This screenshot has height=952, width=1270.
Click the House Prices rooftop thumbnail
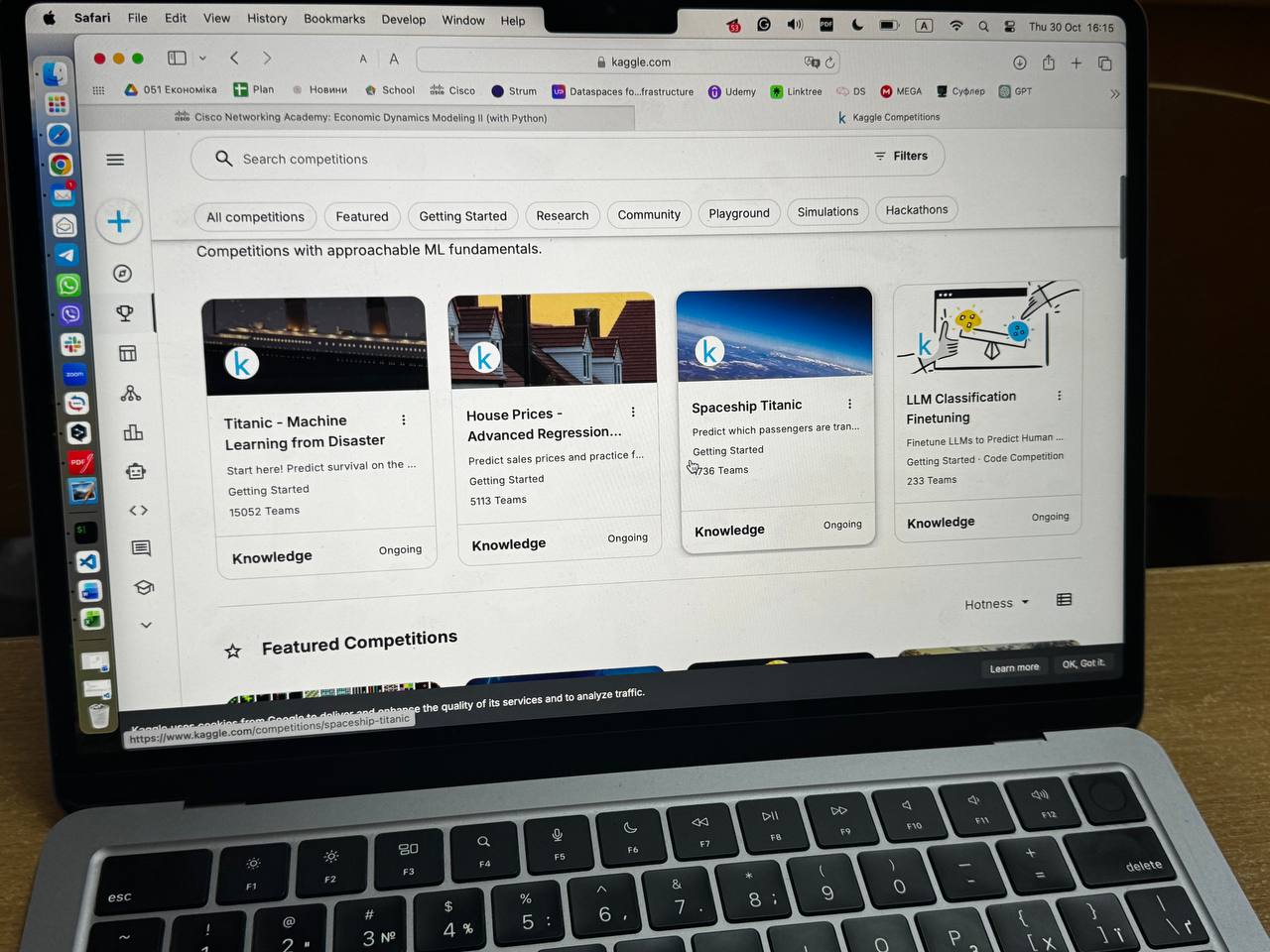pyautogui.click(x=553, y=338)
